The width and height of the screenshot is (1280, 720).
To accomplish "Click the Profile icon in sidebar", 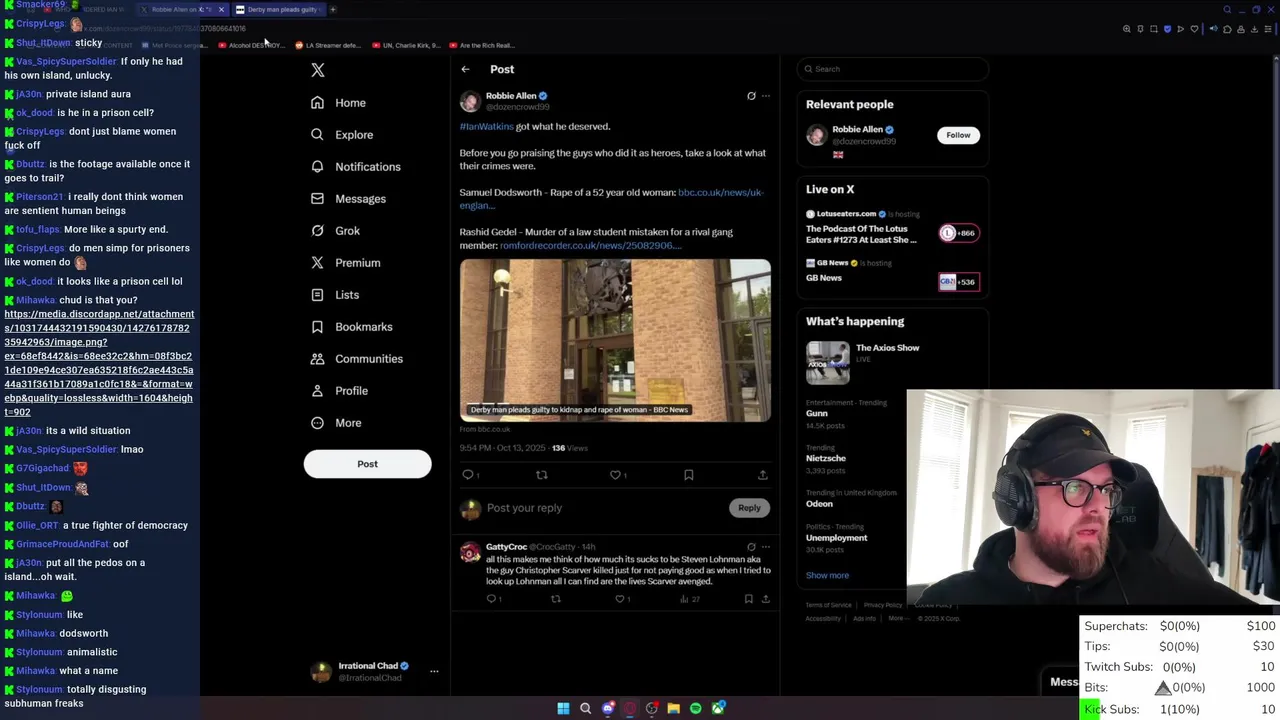I will 317,391.
